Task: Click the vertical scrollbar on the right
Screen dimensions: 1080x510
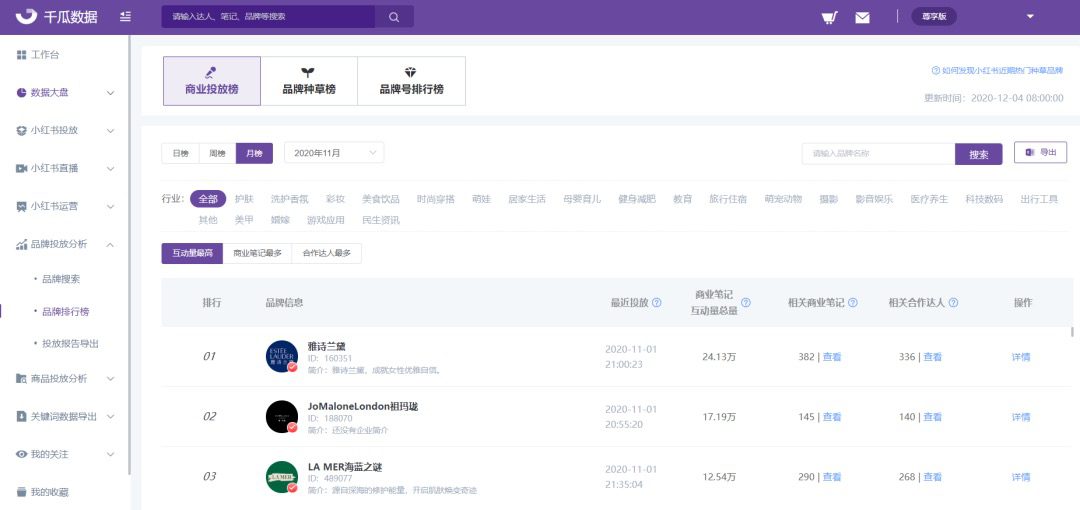Action: pos(1072,332)
